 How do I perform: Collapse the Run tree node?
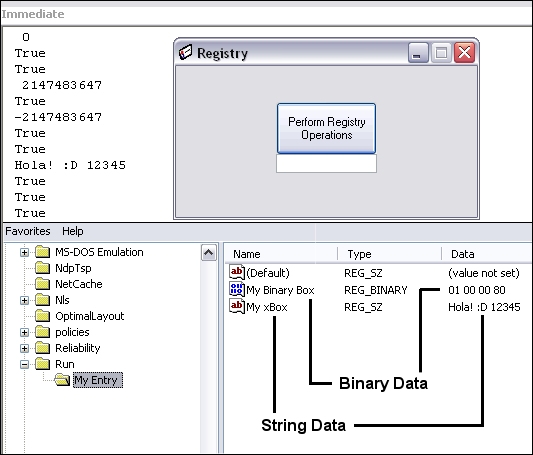(x=24, y=364)
